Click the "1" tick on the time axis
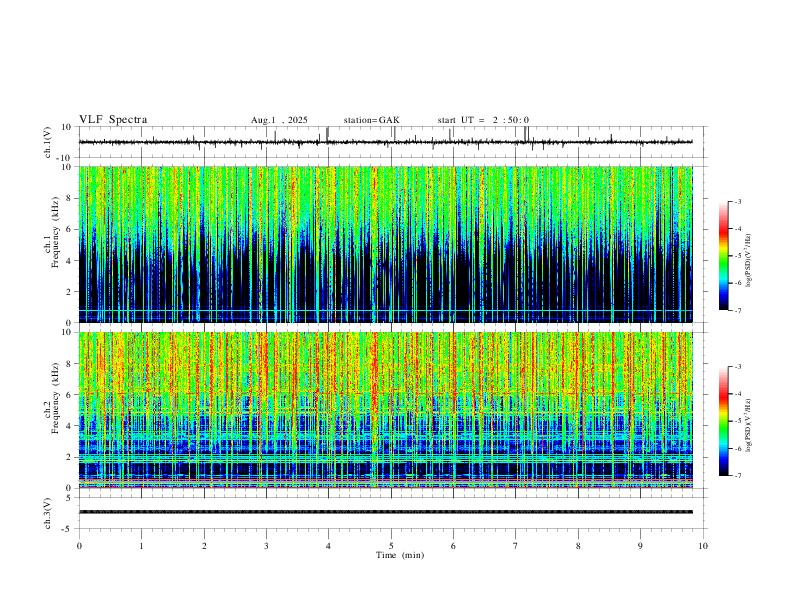The height and width of the screenshot is (612, 792). [141, 546]
